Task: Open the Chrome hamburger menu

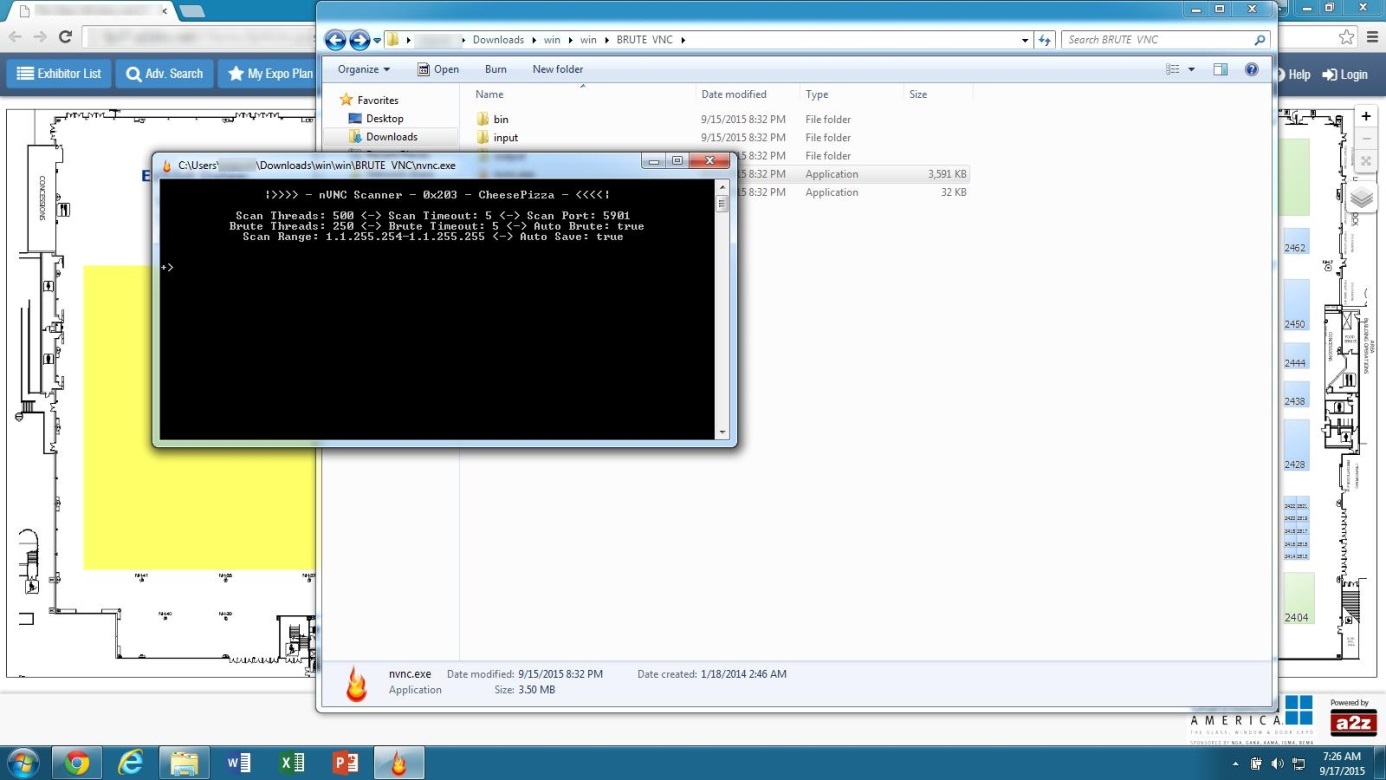Action: tap(1373, 37)
